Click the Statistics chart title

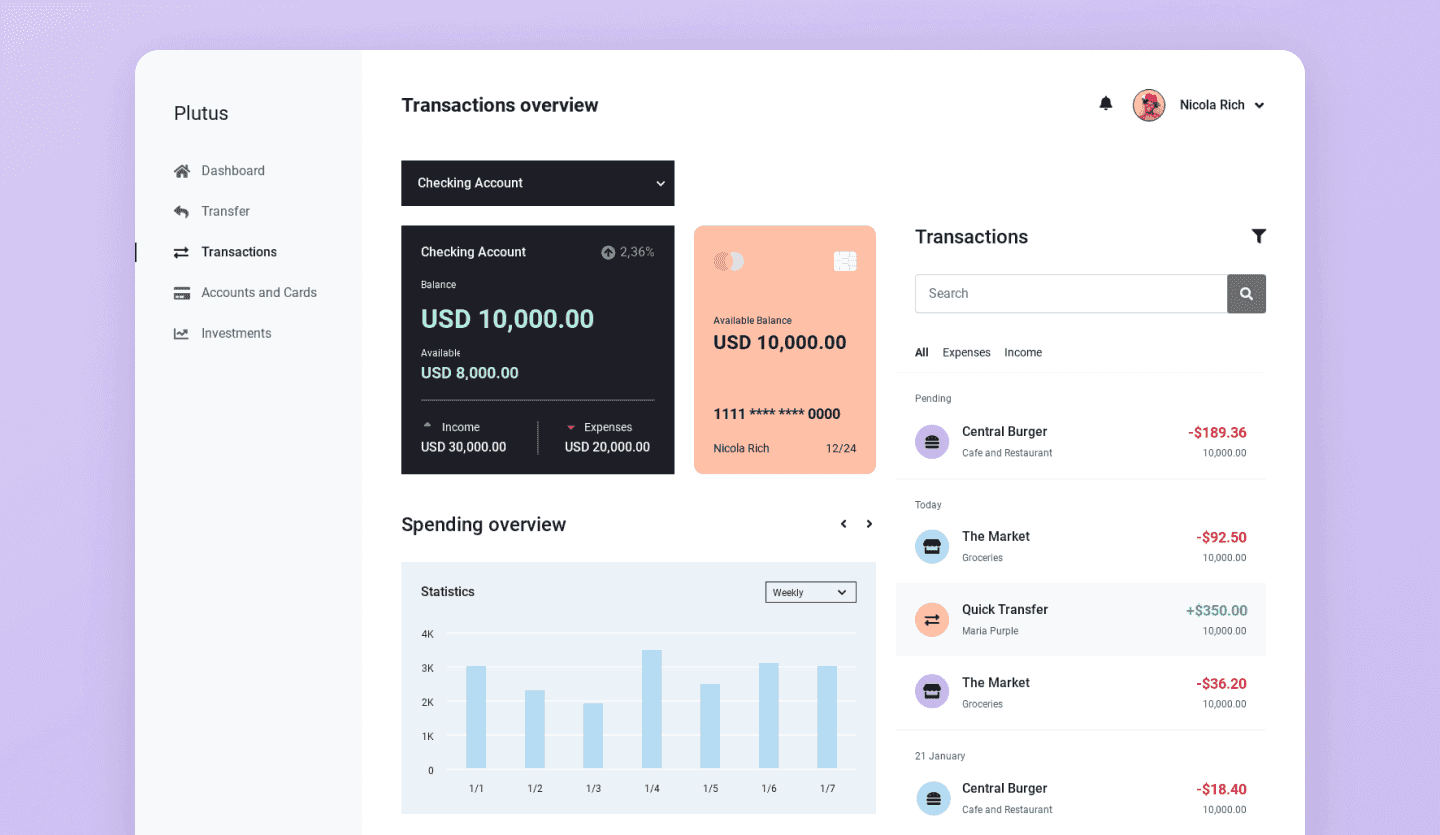[448, 592]
